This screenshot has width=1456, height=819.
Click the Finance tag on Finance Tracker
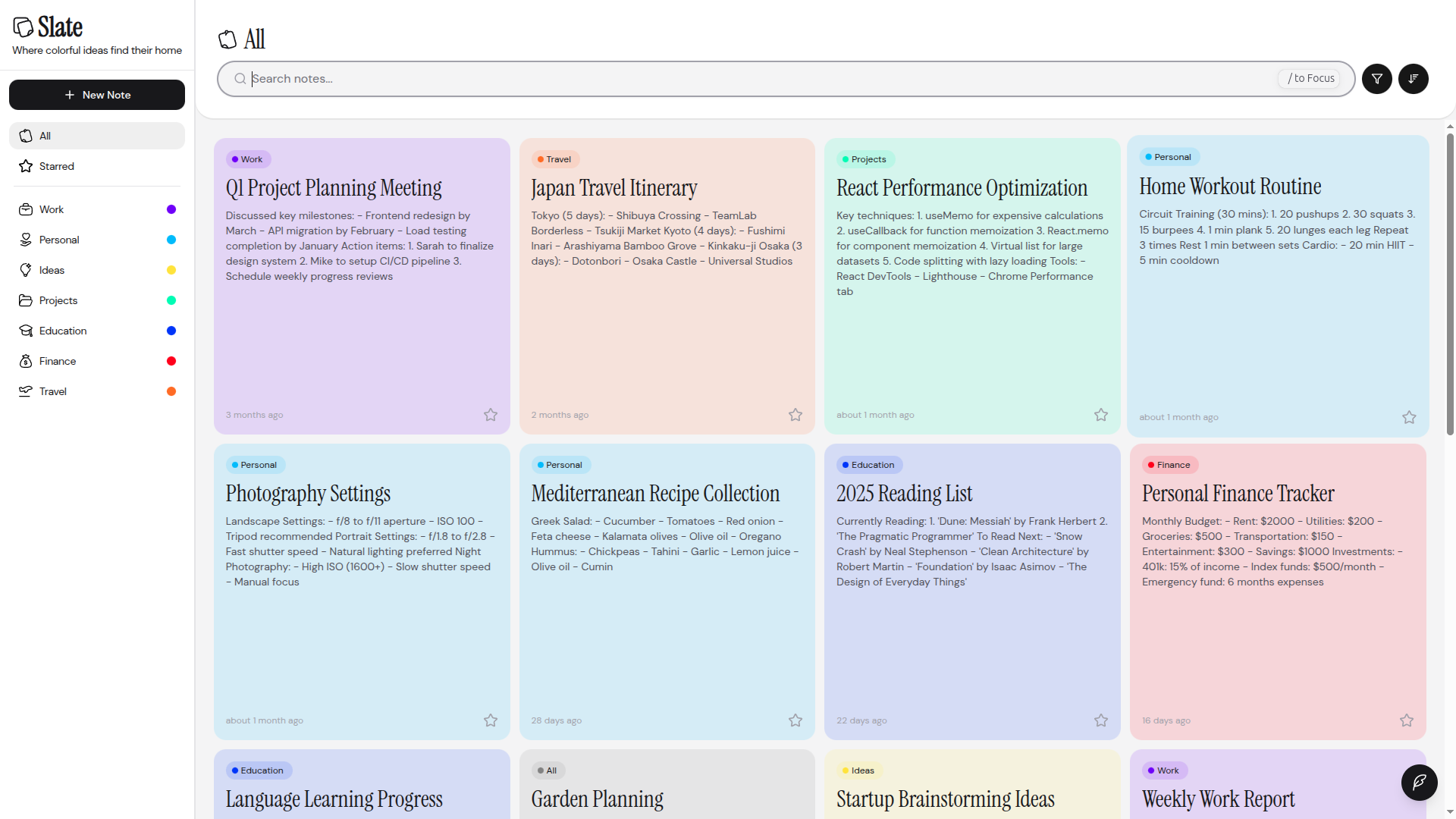[x=1169, y=465]
